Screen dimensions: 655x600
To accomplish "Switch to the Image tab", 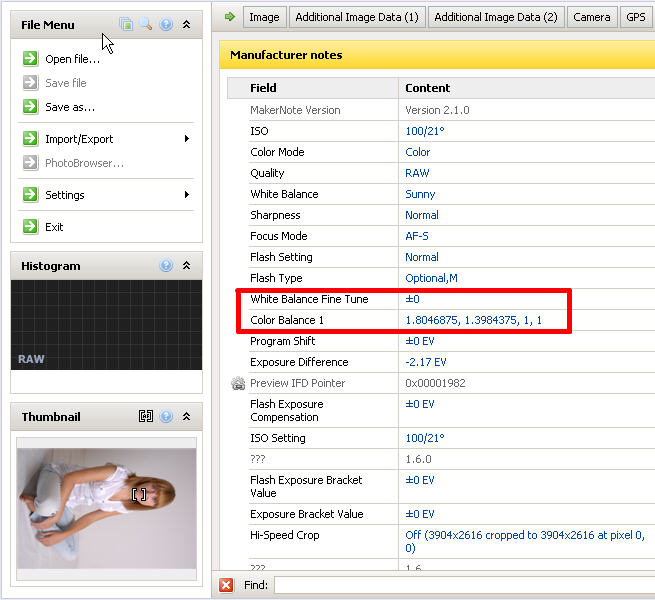I will coord(264,17).
